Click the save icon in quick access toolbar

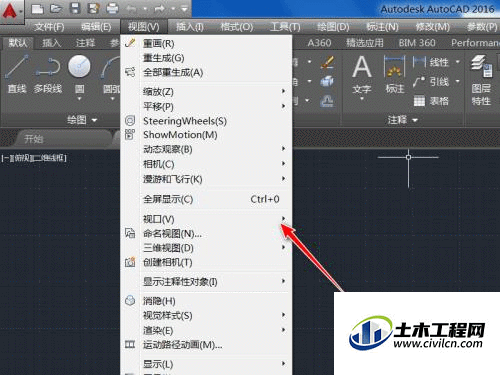pyautogui.click(x=75, y=8)
